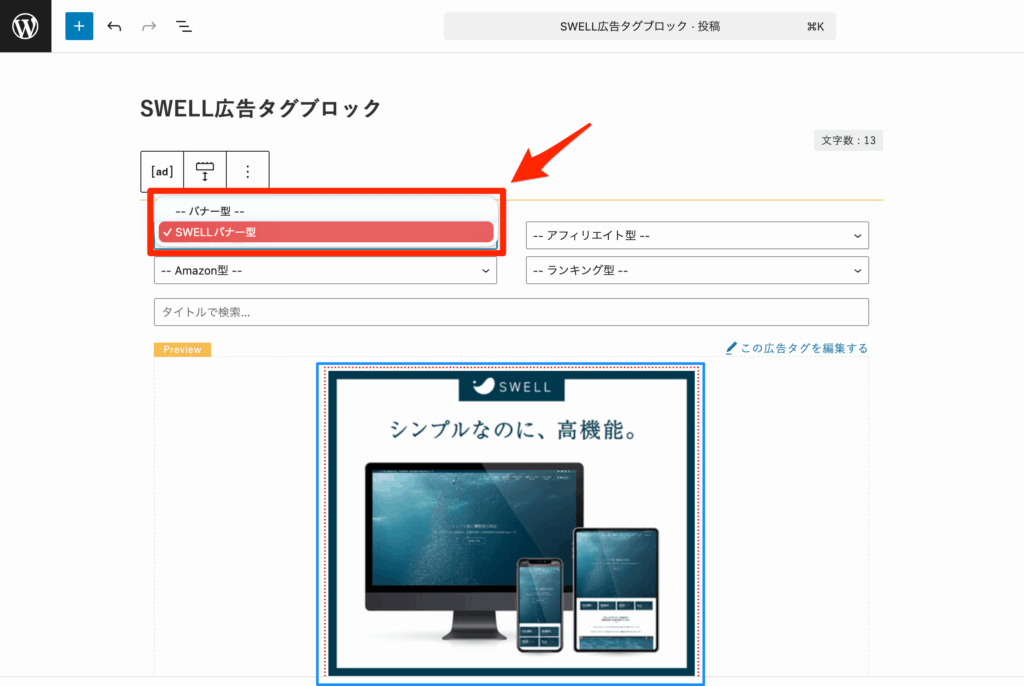Click the [ad] block type icon
Viewport: 1024px width, 686px height.
point(162,171)
